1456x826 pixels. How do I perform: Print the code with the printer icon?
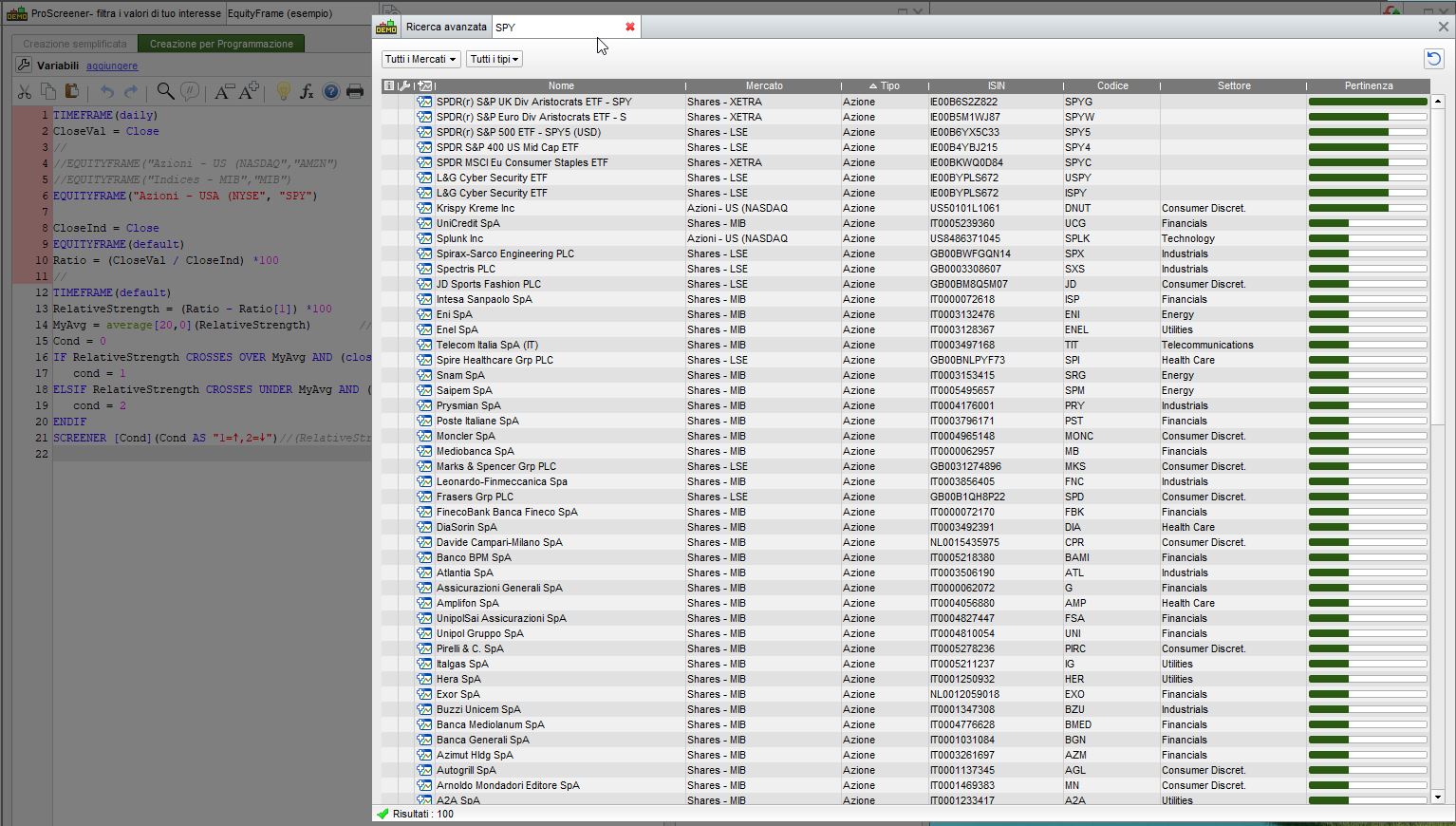click(355, 91)
